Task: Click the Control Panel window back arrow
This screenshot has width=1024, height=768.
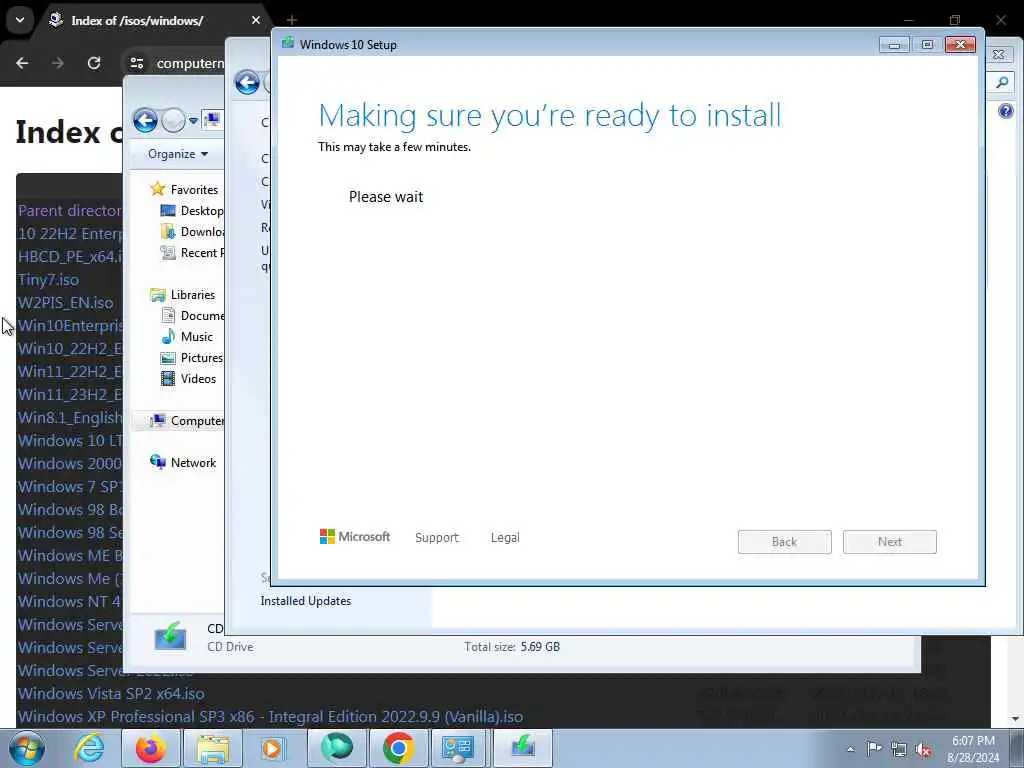Action: [x=247, y=82]
